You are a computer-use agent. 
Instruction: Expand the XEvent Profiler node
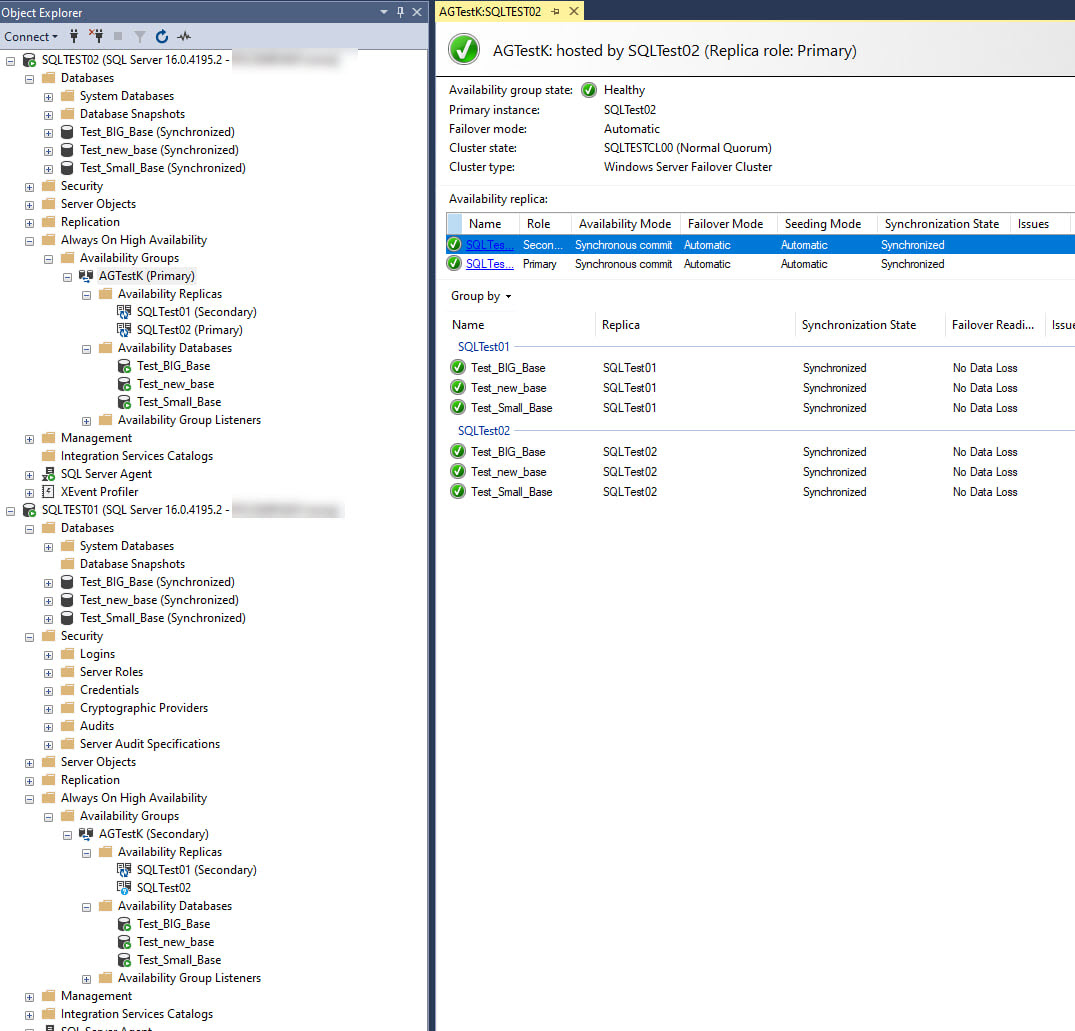(29, 493)
